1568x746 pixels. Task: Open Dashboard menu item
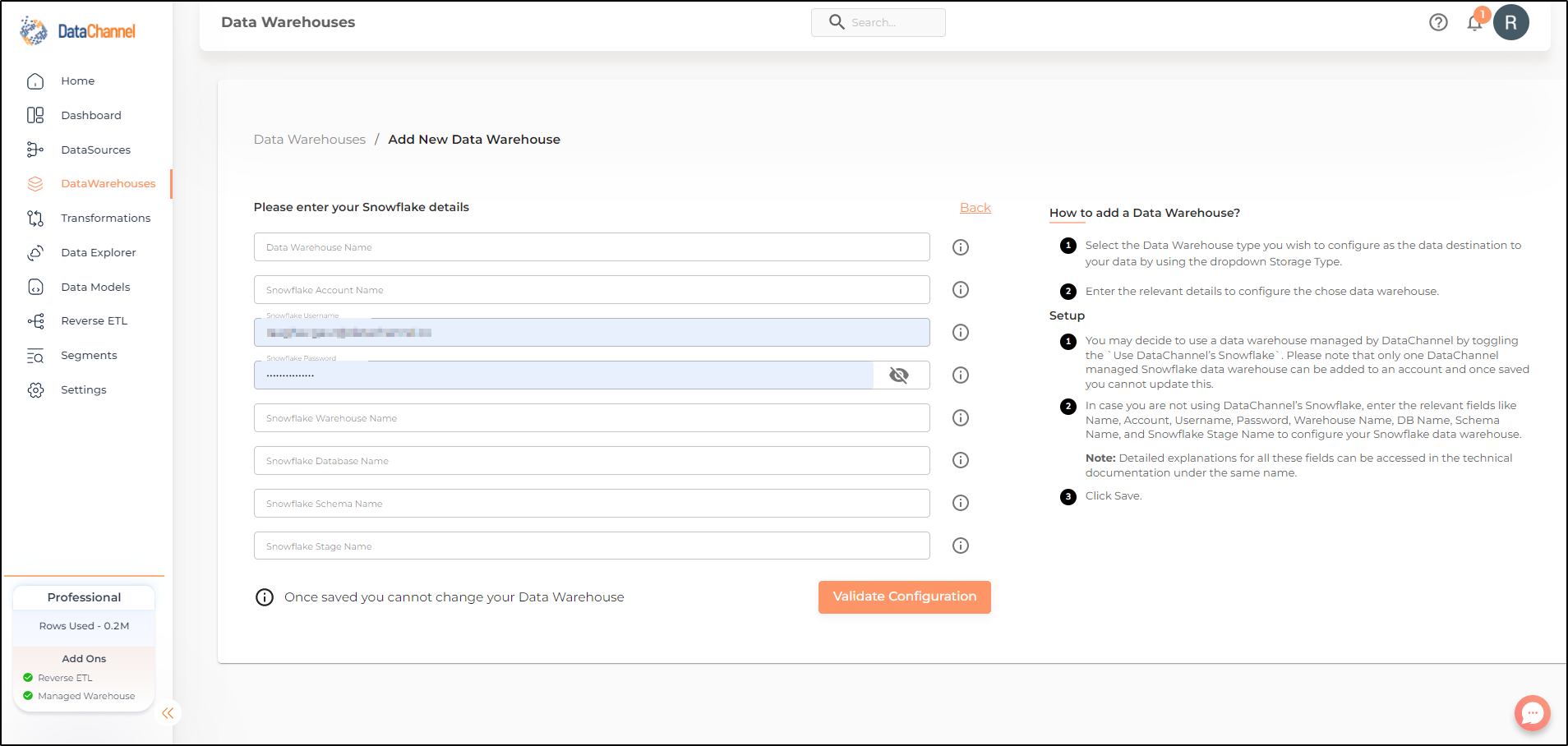pyautogui.click(x=91, y=115)
